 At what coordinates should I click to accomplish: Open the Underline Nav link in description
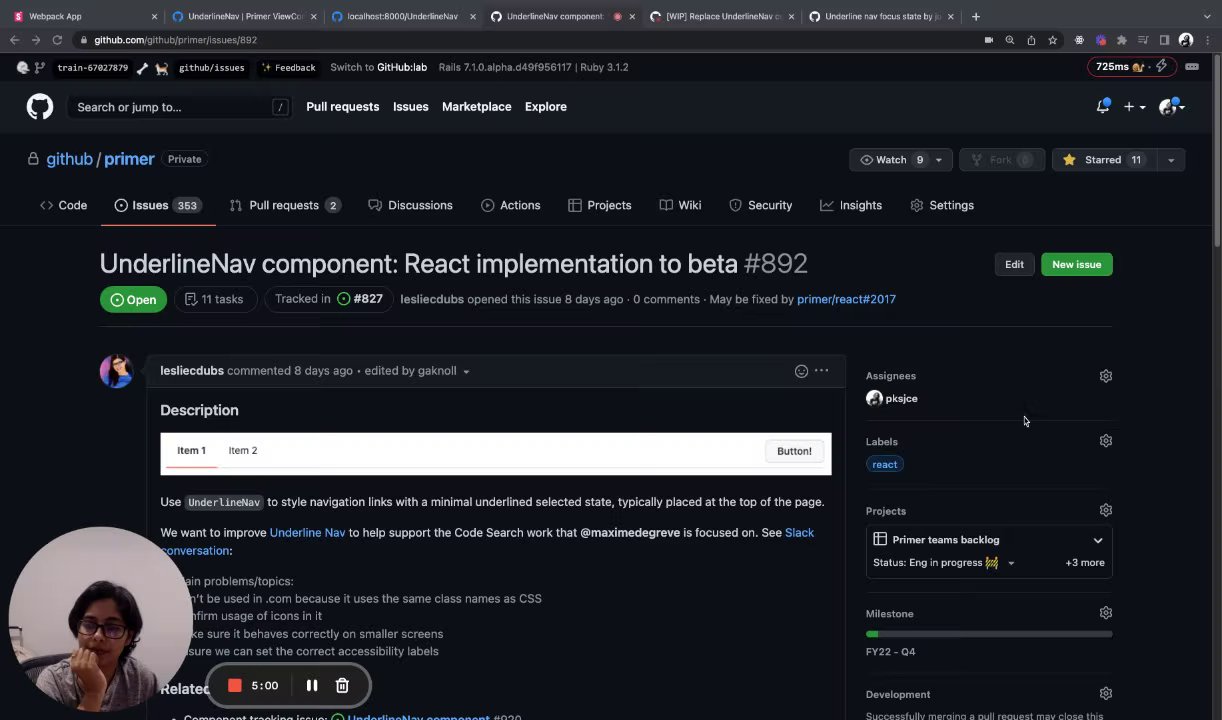tap(307, 533)
